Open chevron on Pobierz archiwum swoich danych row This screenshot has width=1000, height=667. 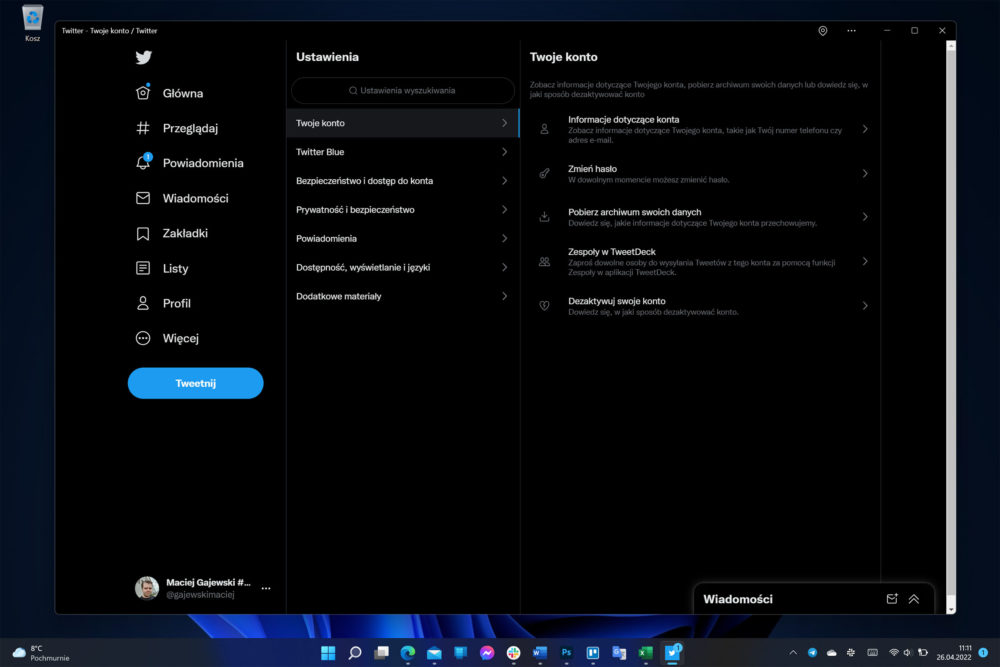(865, 217)
